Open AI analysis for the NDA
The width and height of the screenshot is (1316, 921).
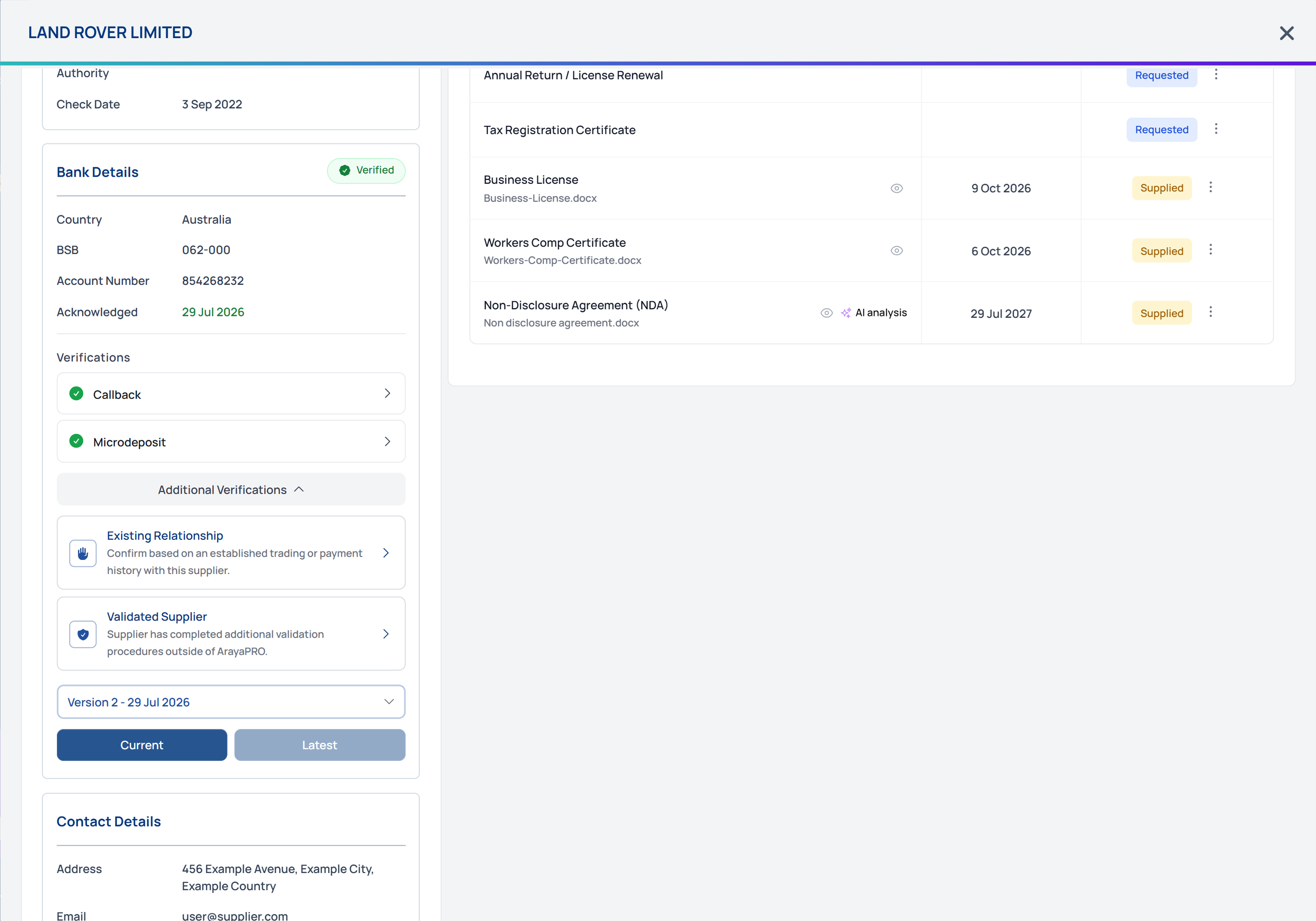pos(874,313)
